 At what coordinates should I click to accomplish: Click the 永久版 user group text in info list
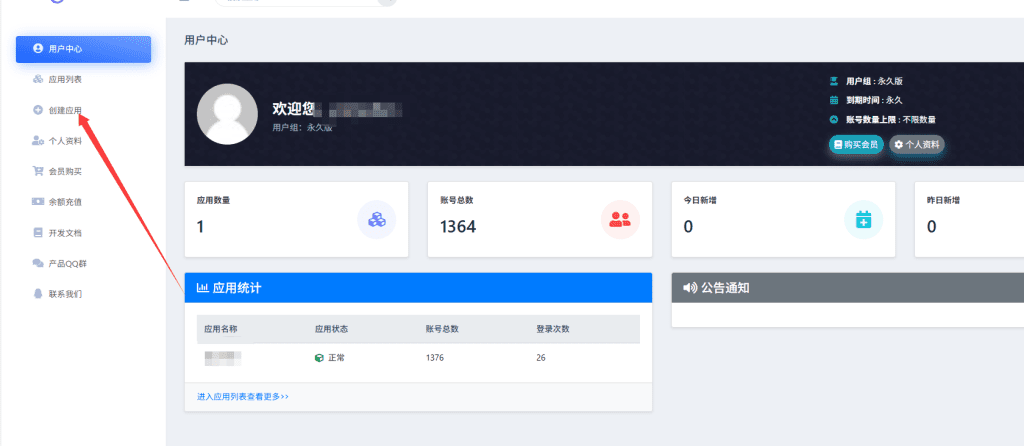coord(890,82)
